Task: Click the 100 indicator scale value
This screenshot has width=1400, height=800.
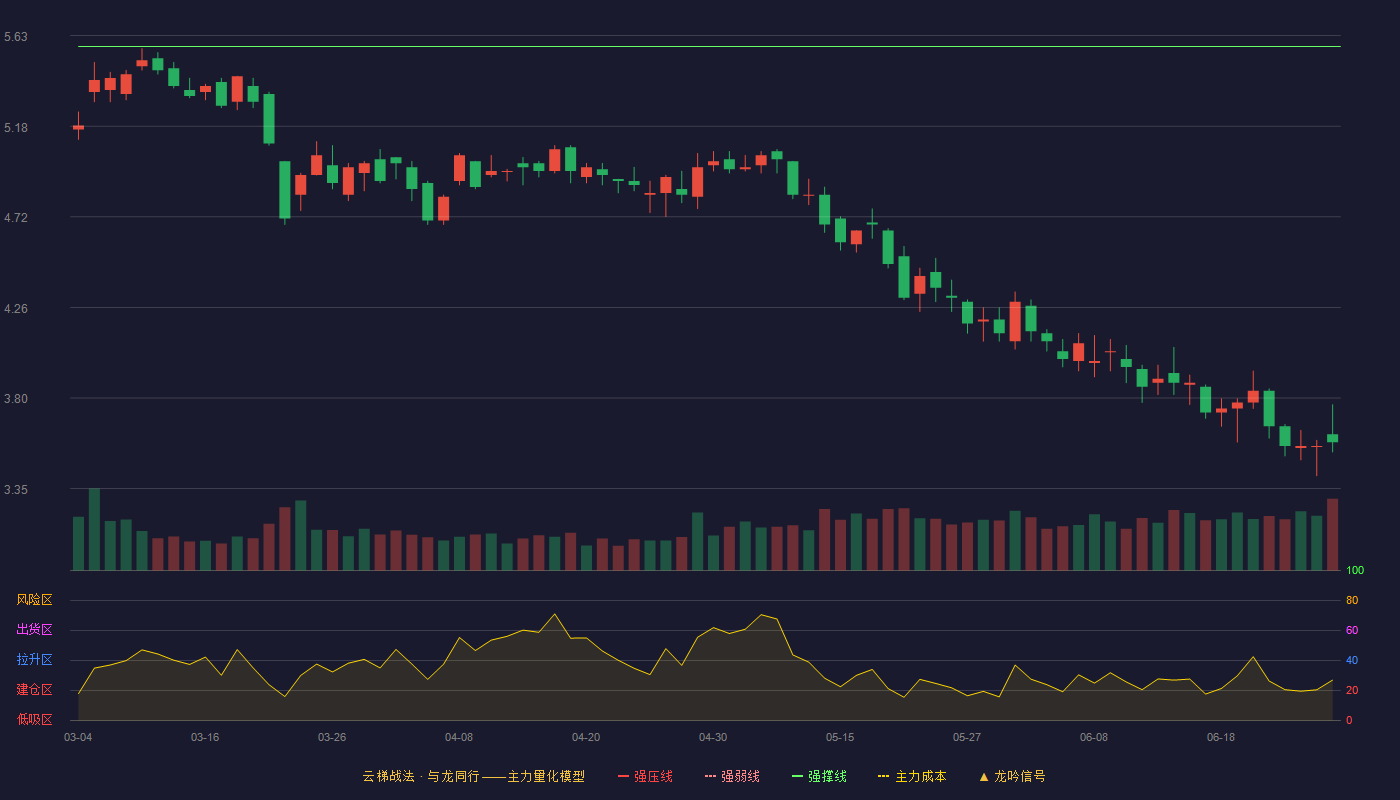Action: pyautogui.click(x=1355, y=571)
